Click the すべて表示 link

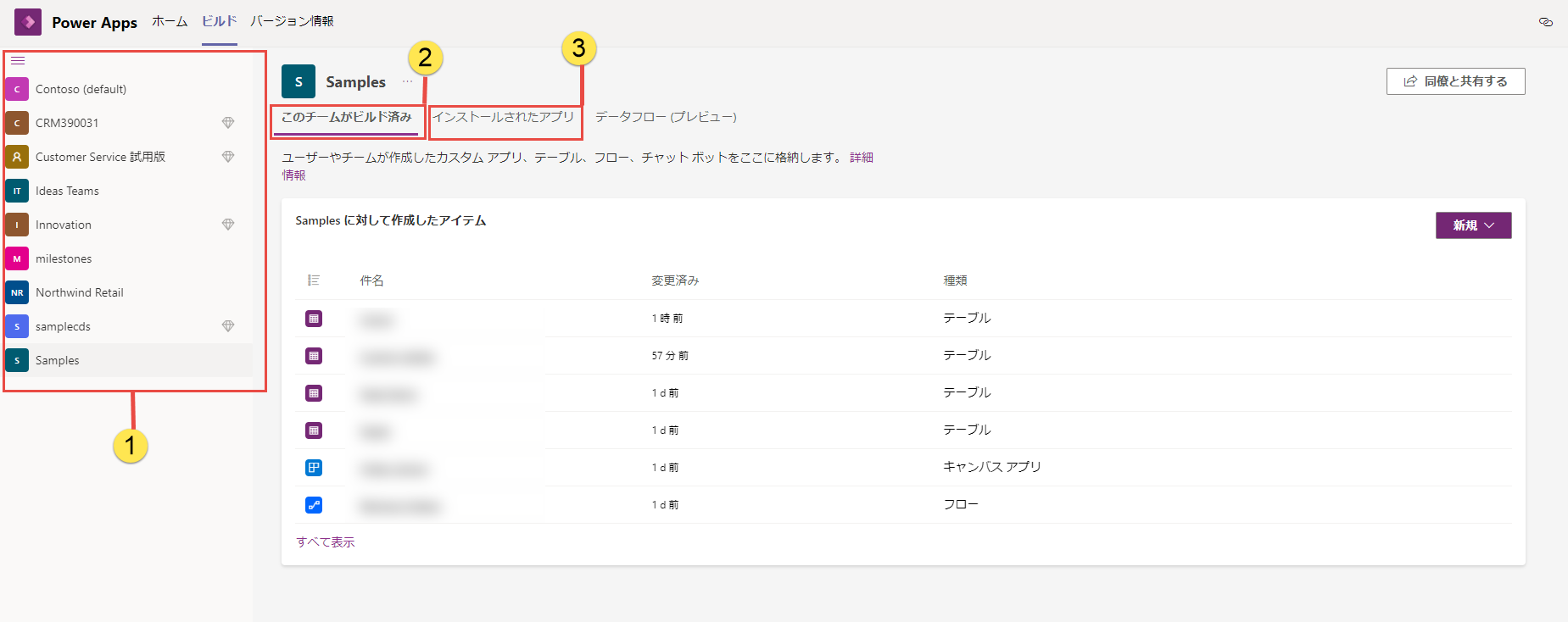[326, 542]
